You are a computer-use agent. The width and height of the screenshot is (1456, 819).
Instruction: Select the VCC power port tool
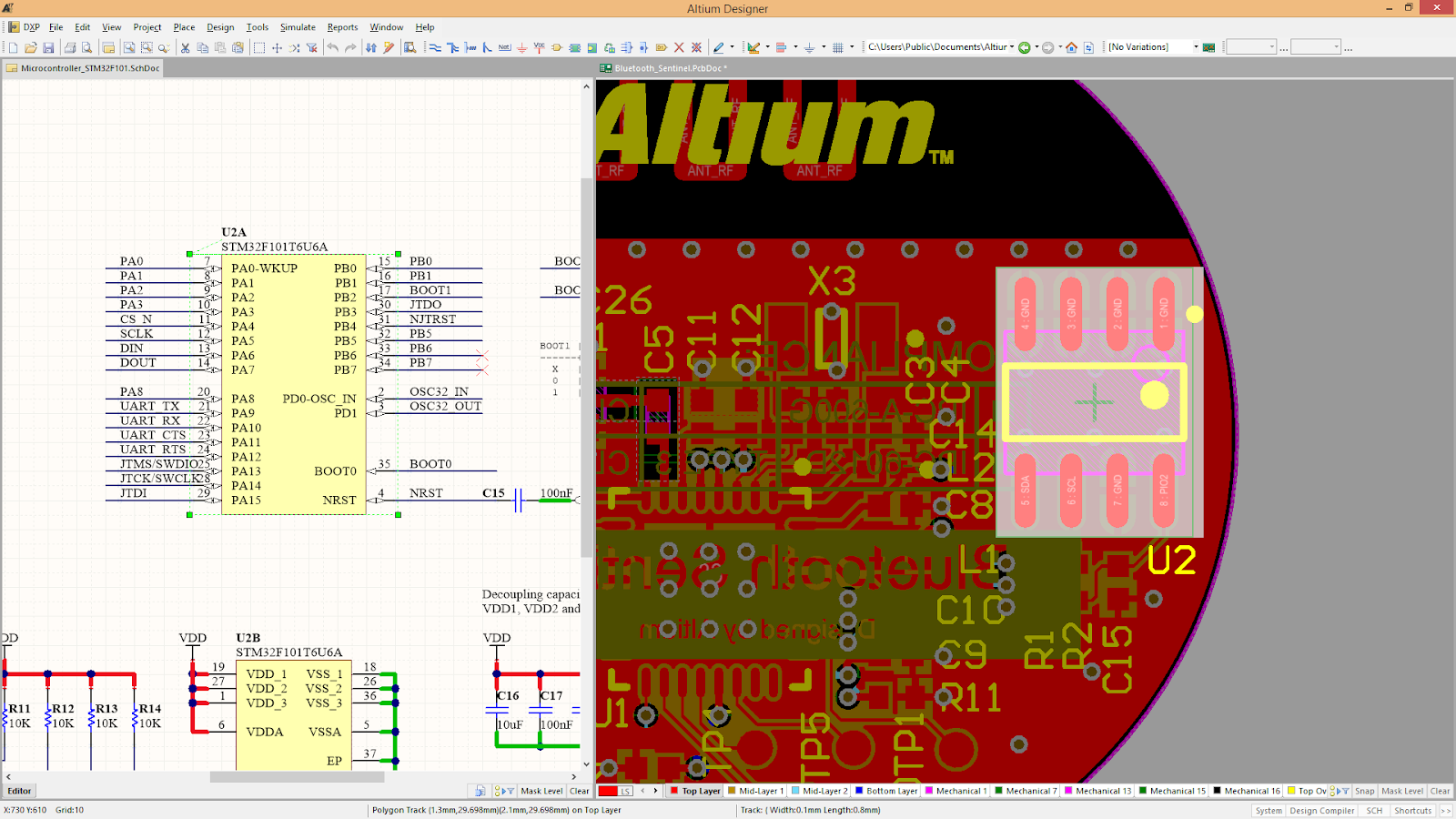[539, 47]
